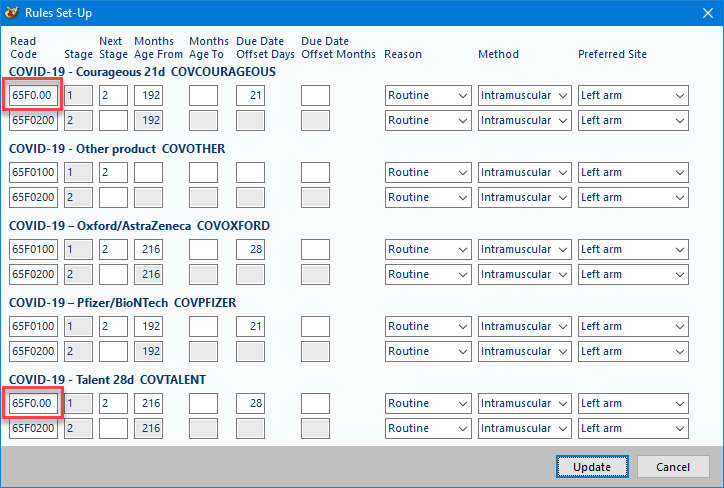The image size is (724, 488).
Task: Open Reason dropdown for COVOXFORD stage 1
Action: coord(428,250)
